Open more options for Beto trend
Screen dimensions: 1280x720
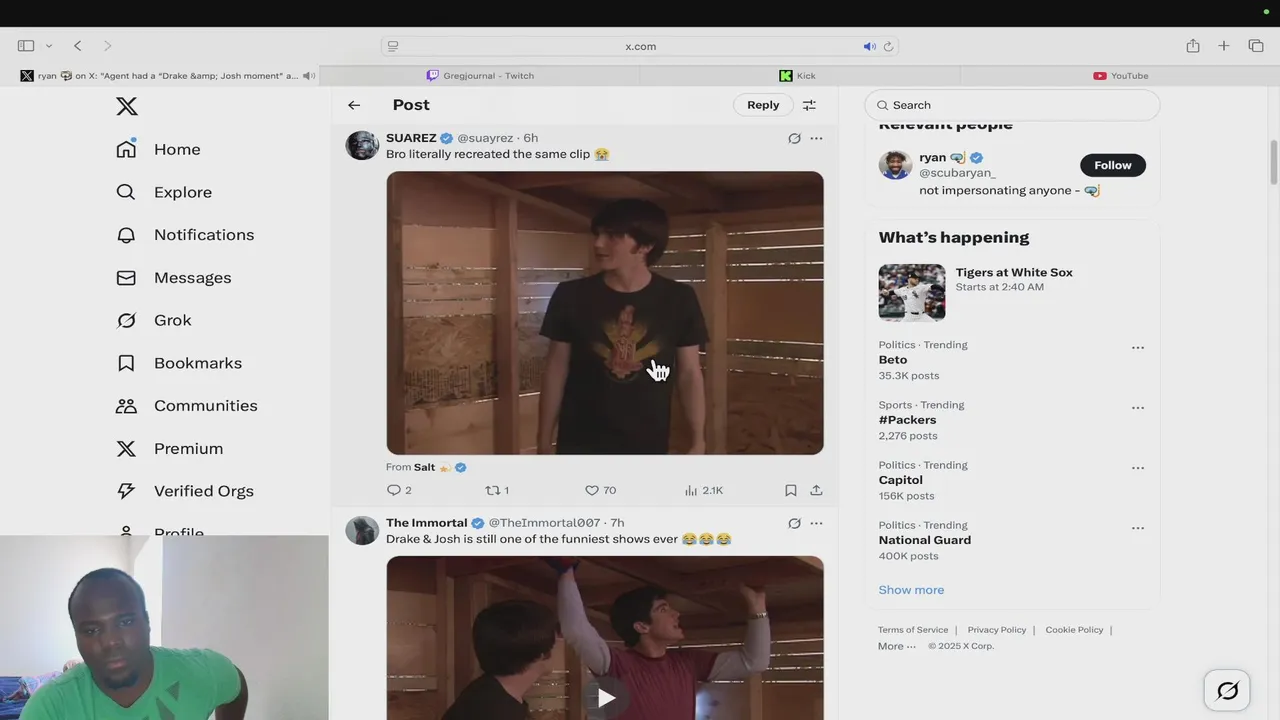pyautogui.click(x=1137, y=348)
